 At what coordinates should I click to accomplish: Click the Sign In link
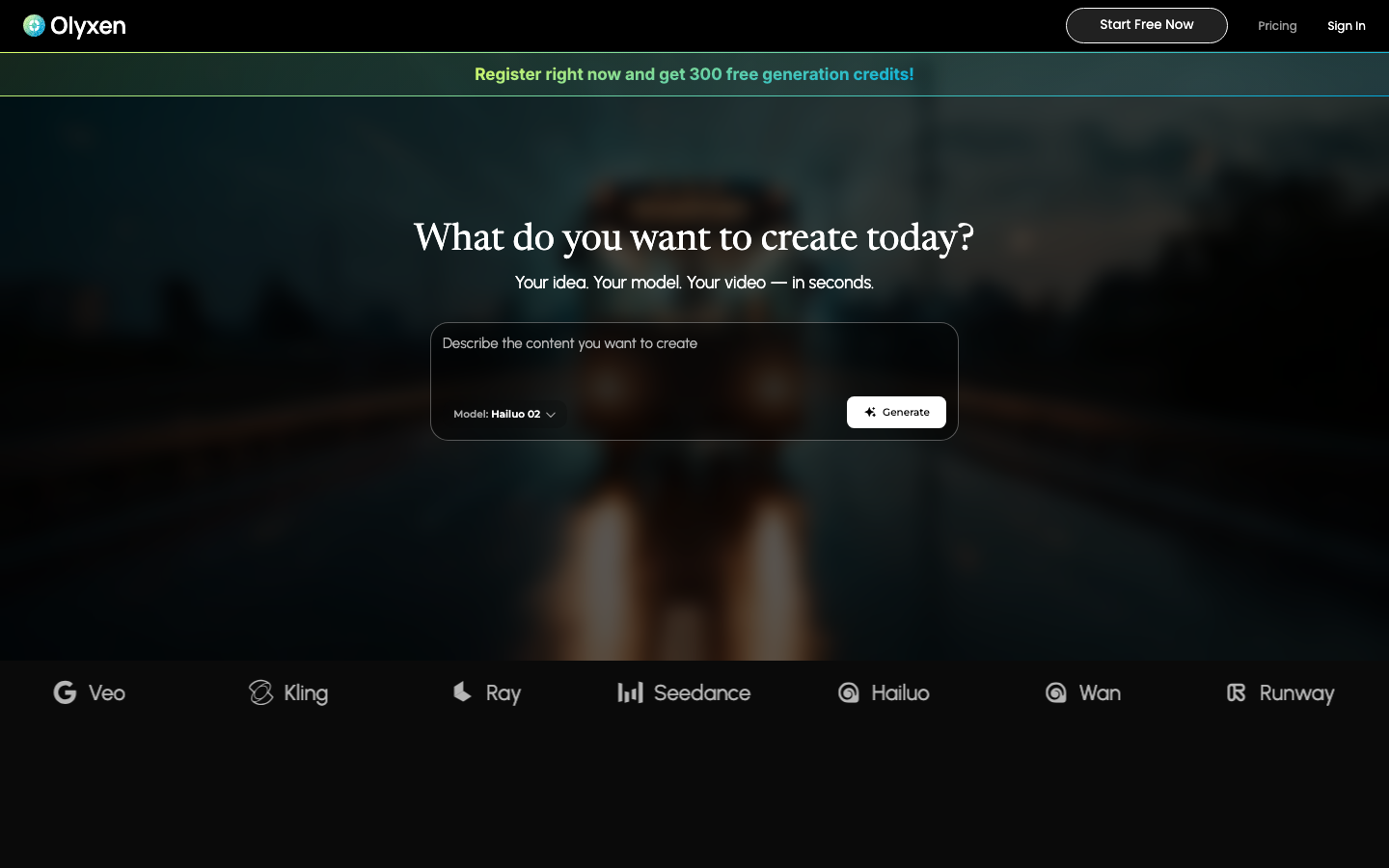pyautogui.click(x=1346, y=26)
